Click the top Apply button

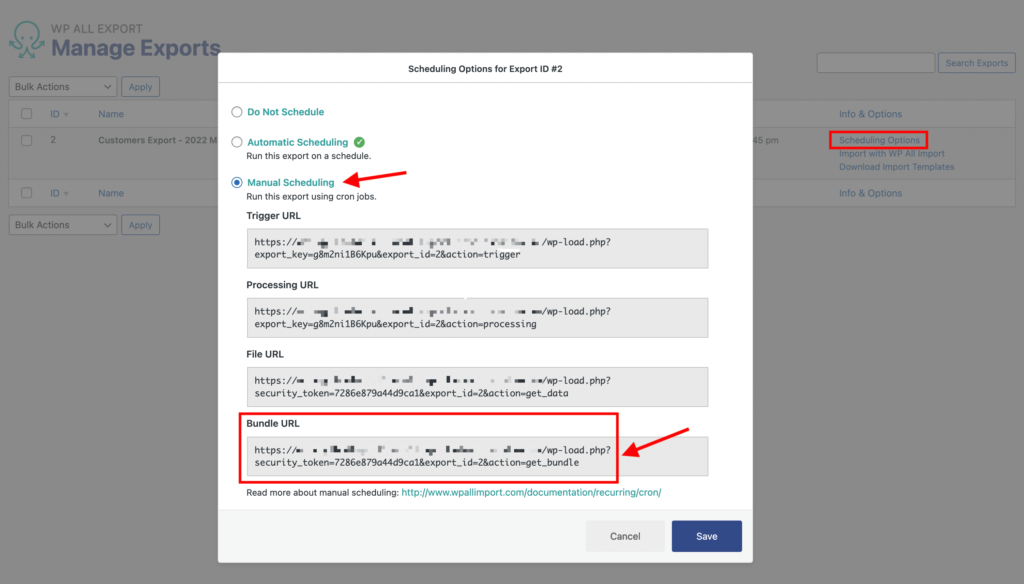point(140,86)
